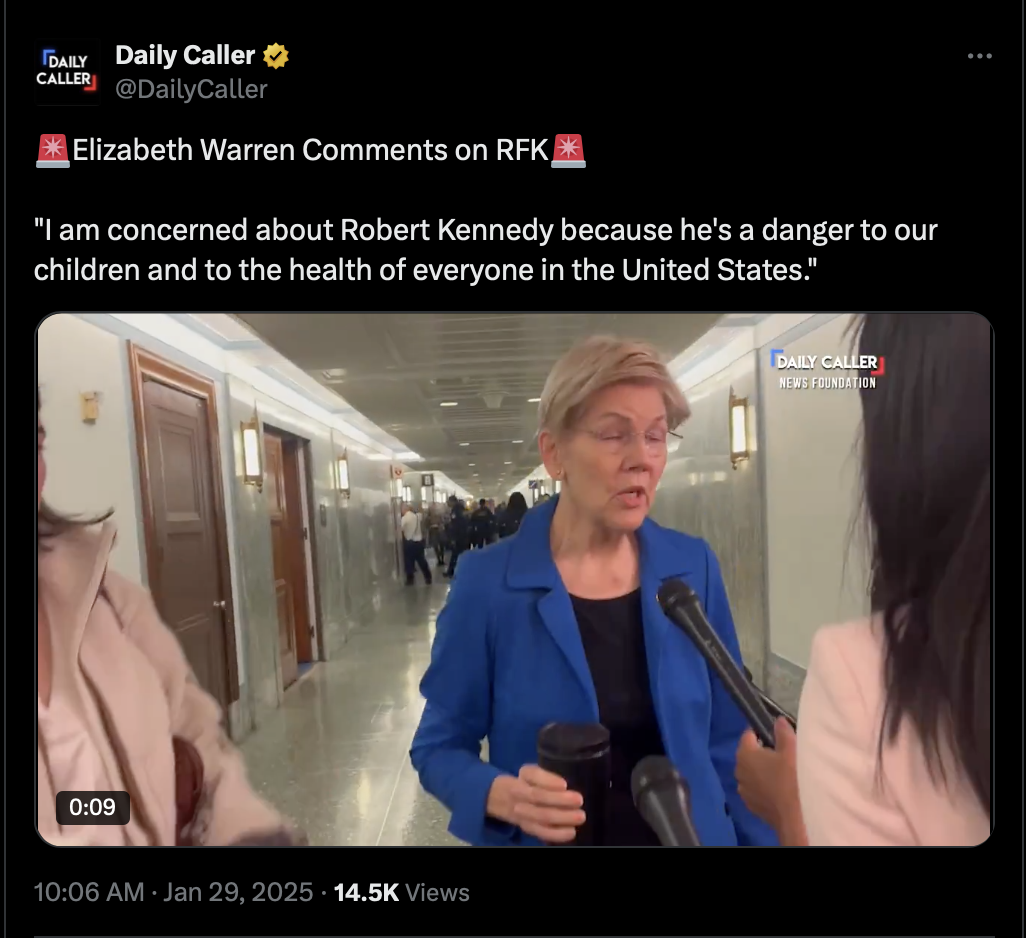Viewport: 1026px width, 938px height.
Task: Open the 10:06 AM timestamp link
Action: coord(89,892)
